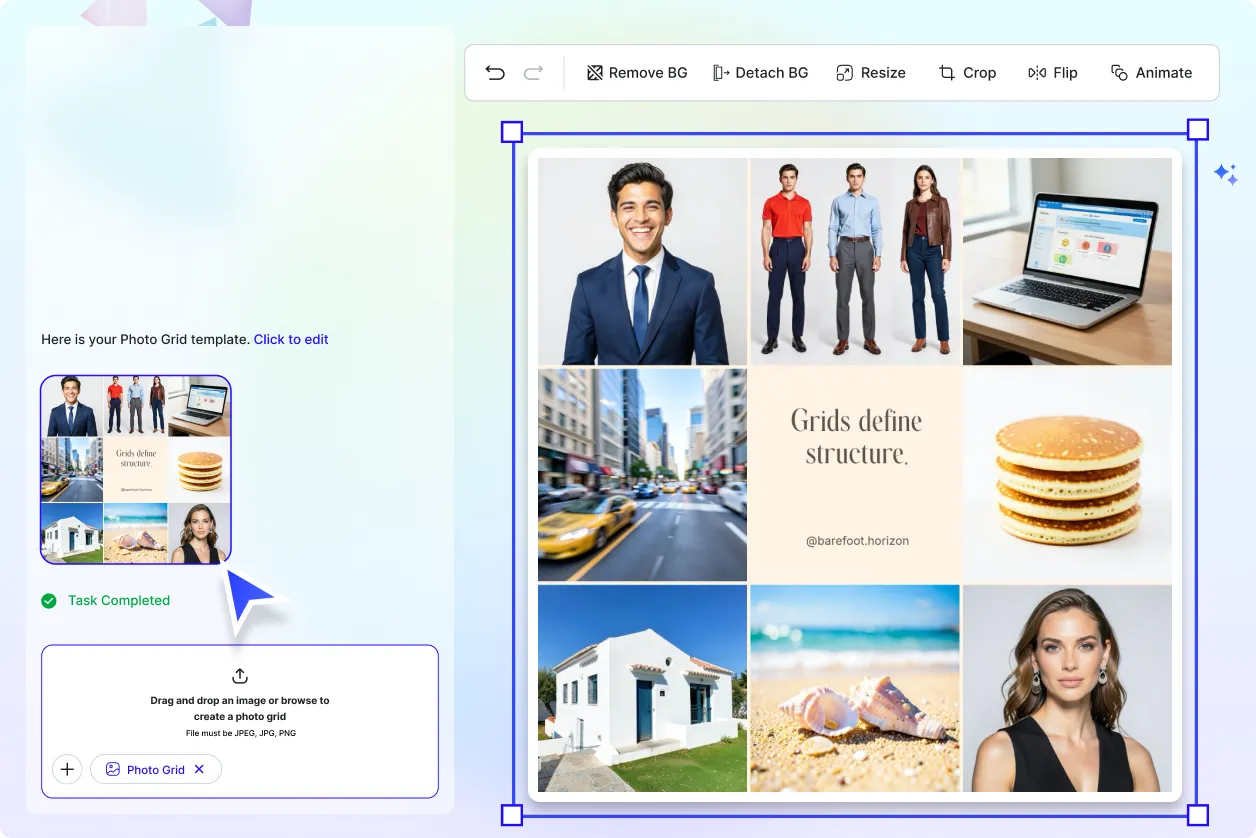The height and width of the screenshot is (838, 1256).
Task: Select the Flip tool
Action: pos(1052,72)
